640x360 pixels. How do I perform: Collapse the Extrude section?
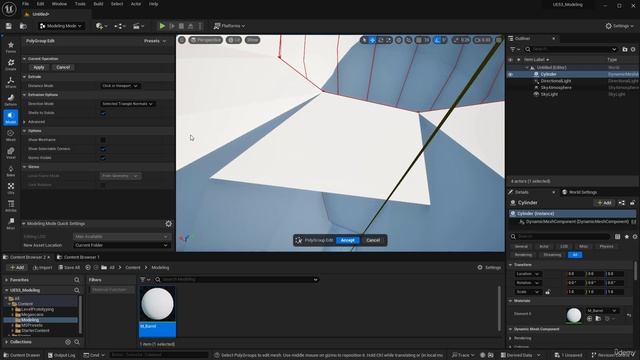24,77
